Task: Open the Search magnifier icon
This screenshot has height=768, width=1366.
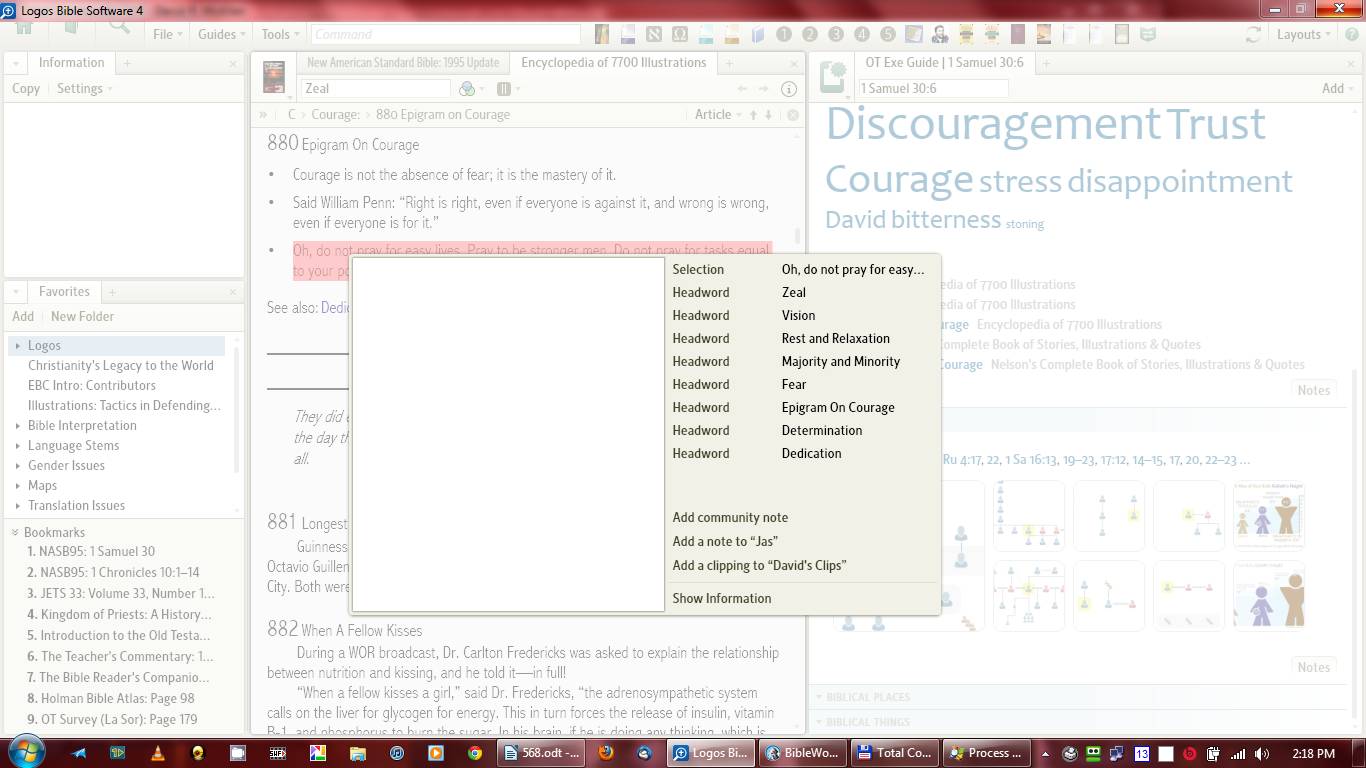Action: coord(119,28)
